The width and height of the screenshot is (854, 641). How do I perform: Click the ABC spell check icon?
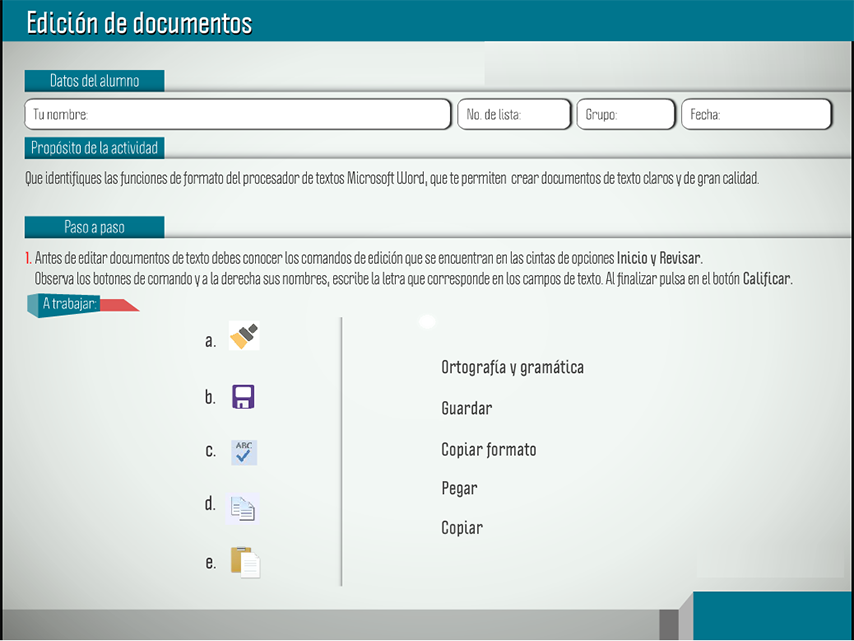click(244, 452)
